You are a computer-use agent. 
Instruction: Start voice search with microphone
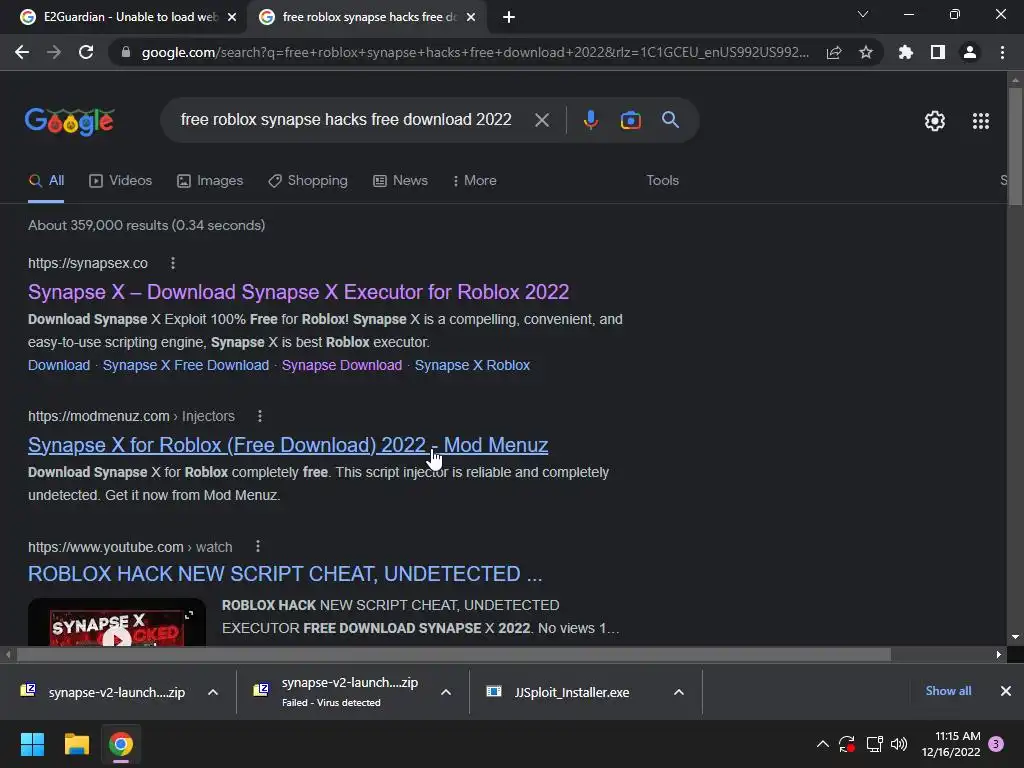click(x=590, y=120)
